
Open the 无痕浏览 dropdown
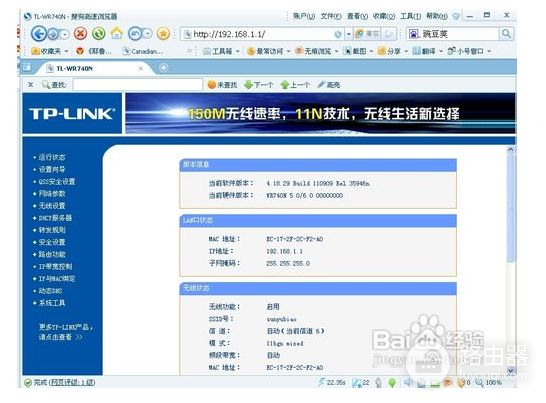(x=317, y=51)
